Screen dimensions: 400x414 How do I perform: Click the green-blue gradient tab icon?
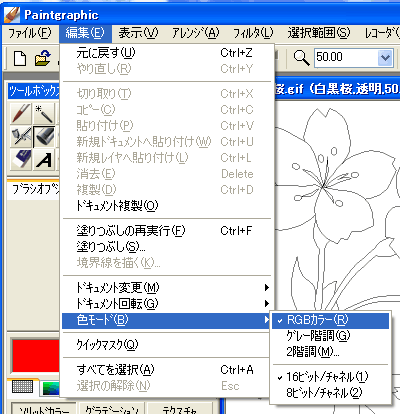pos(51,388)
